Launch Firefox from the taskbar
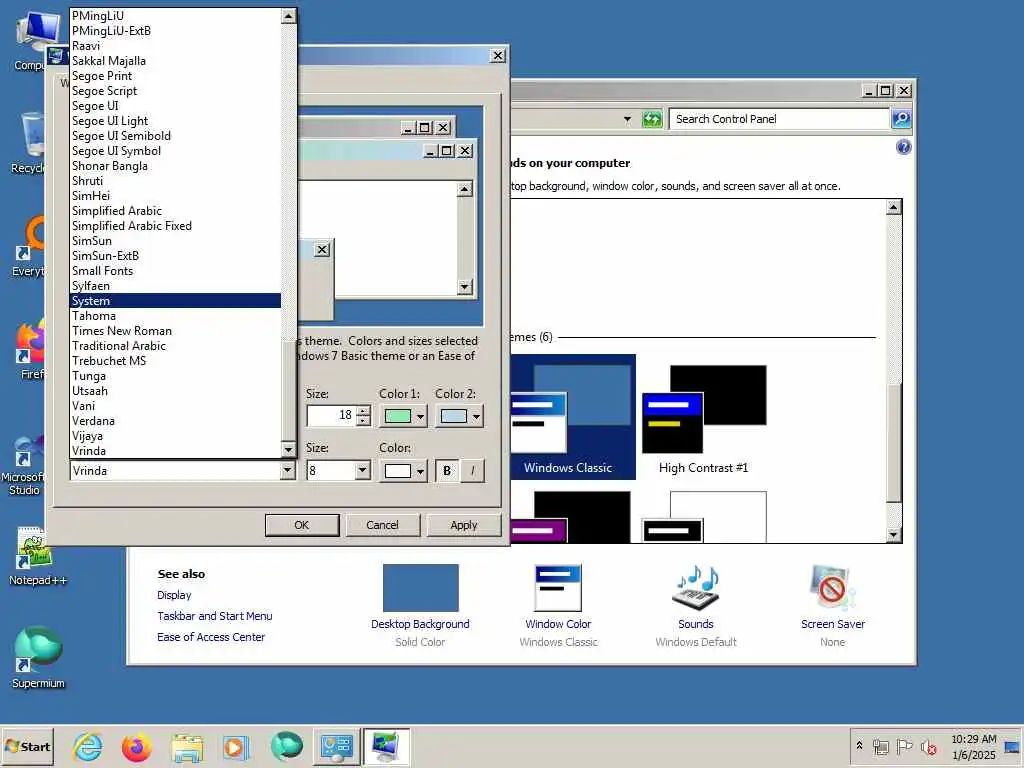The width and height of the screenshot is (1024, 768). (137, 747)
